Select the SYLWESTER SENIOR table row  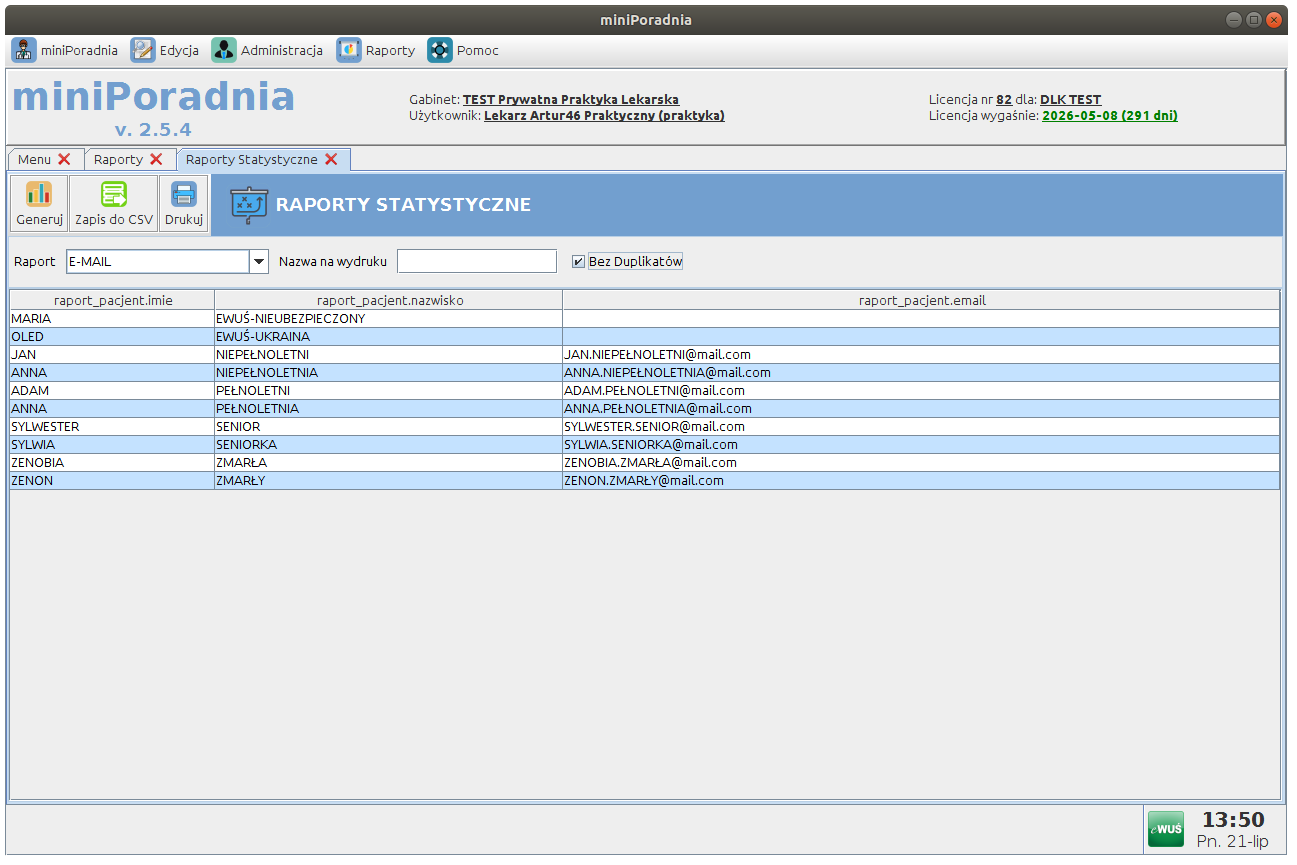click(x=300, y=427)
